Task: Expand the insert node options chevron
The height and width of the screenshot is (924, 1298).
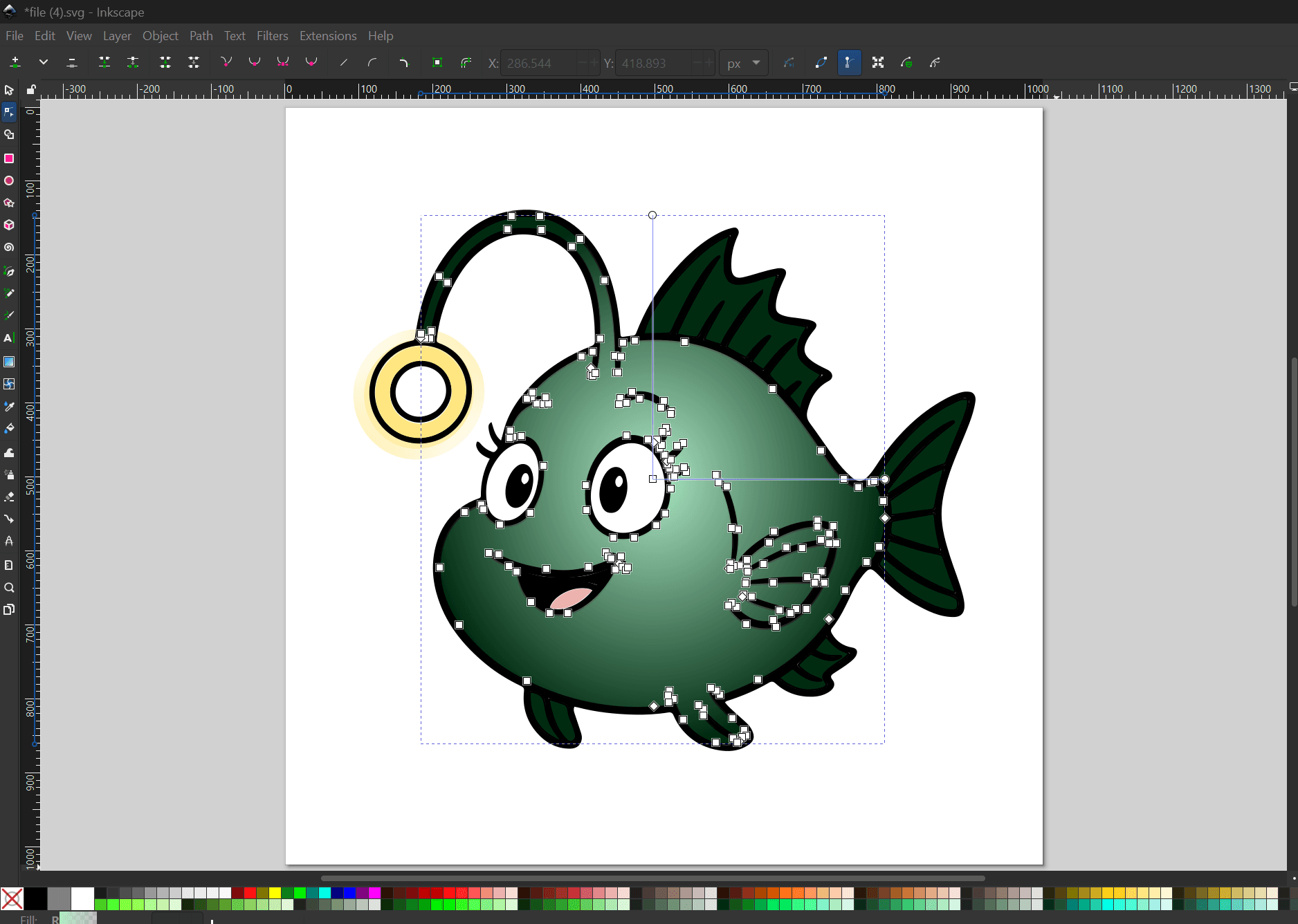Action: (x=44, y=63)
